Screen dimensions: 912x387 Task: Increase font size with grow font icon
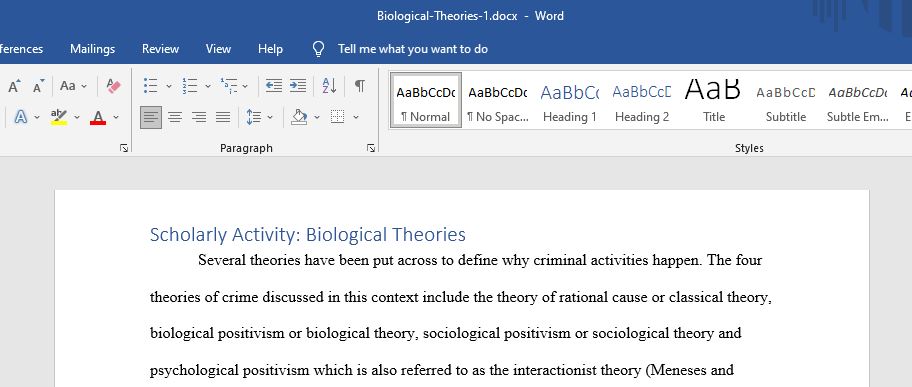click(14, 86)
